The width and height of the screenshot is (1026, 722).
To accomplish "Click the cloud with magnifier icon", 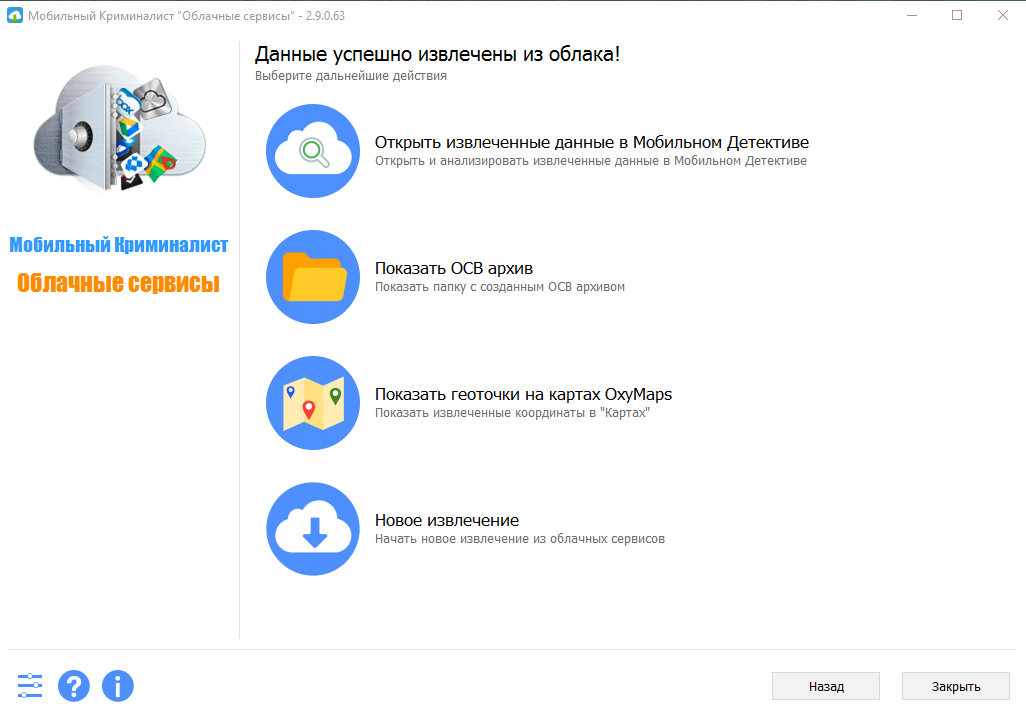I will tap(313, 151).
